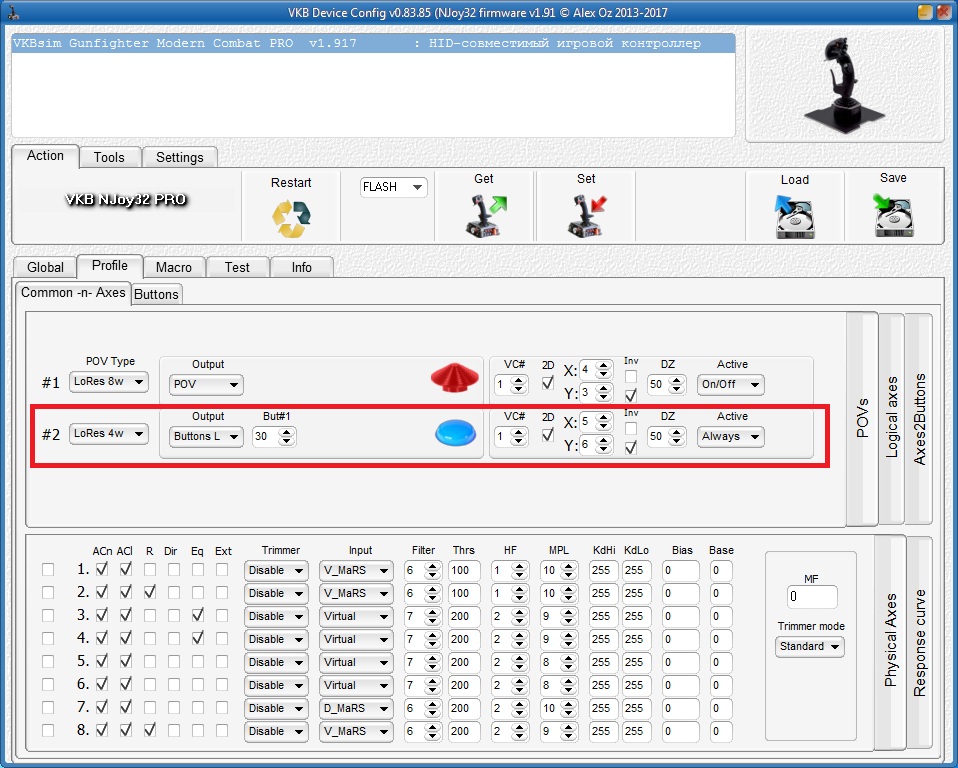Click the Load disk icon
The image size is (958, 768).
click(794, 216)
